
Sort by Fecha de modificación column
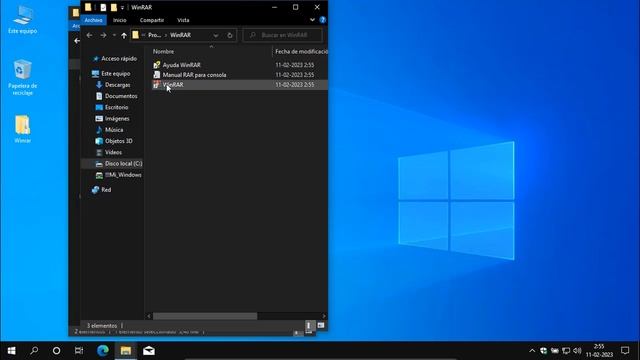[x=301, y=51]
